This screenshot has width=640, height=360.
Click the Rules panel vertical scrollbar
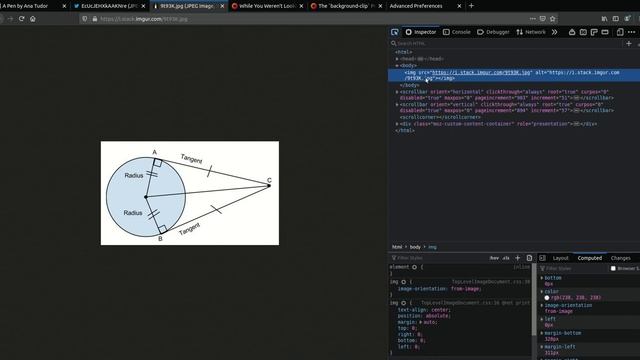click(x=533, y=299)
